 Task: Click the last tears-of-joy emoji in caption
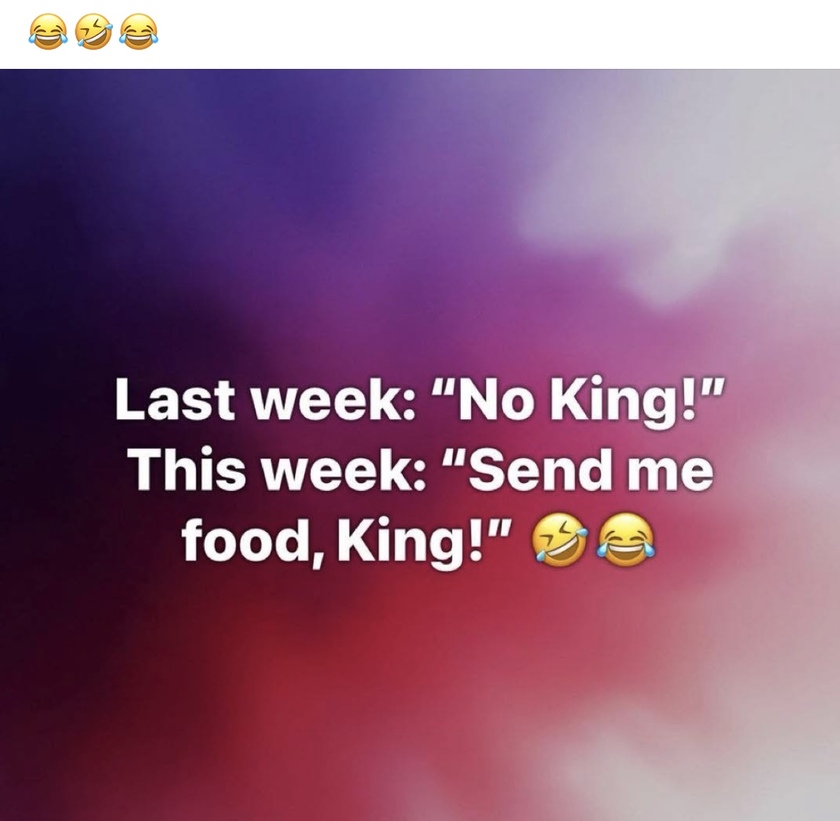pyautogui.click(x=139, y=32)
